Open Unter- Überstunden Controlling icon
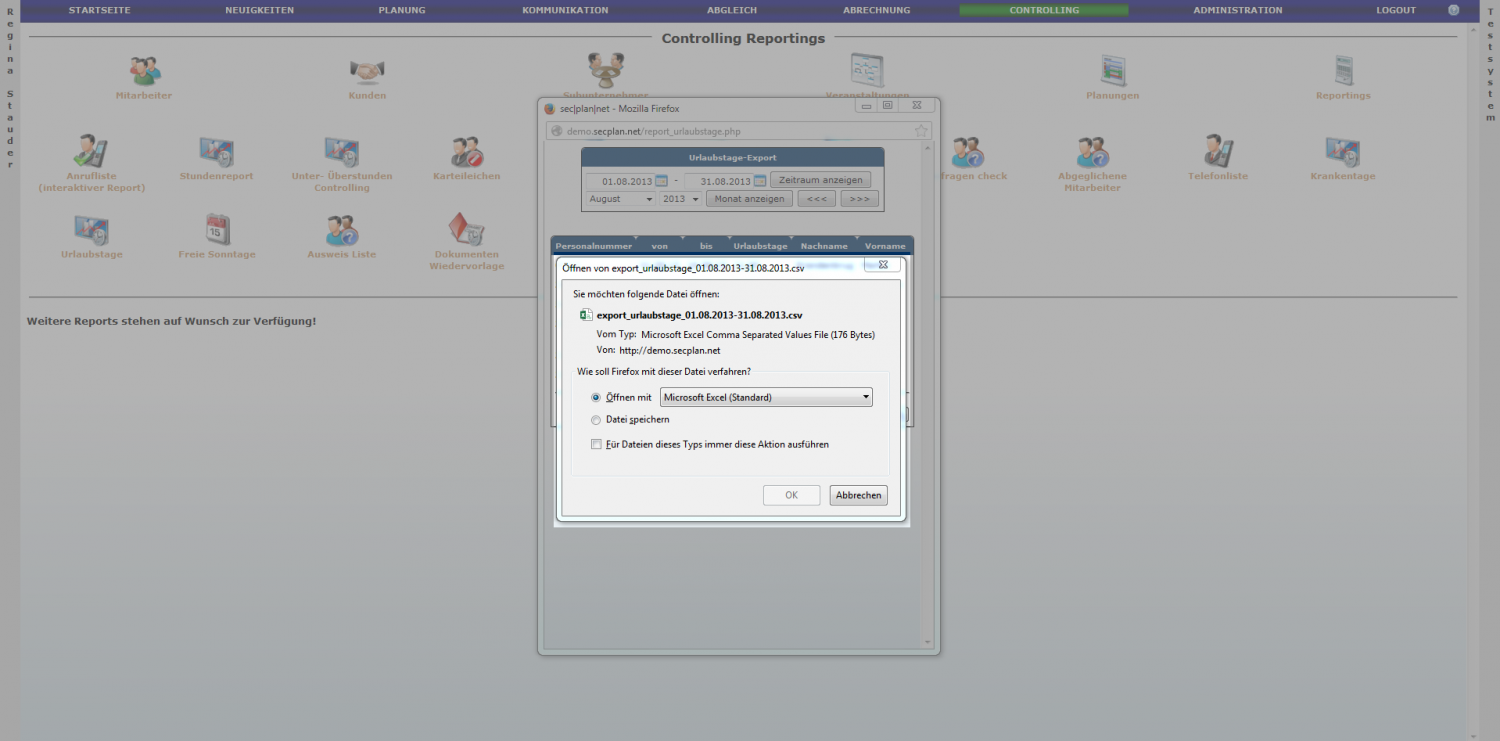This screenshot has height=741, width=1500. point(342,151)
